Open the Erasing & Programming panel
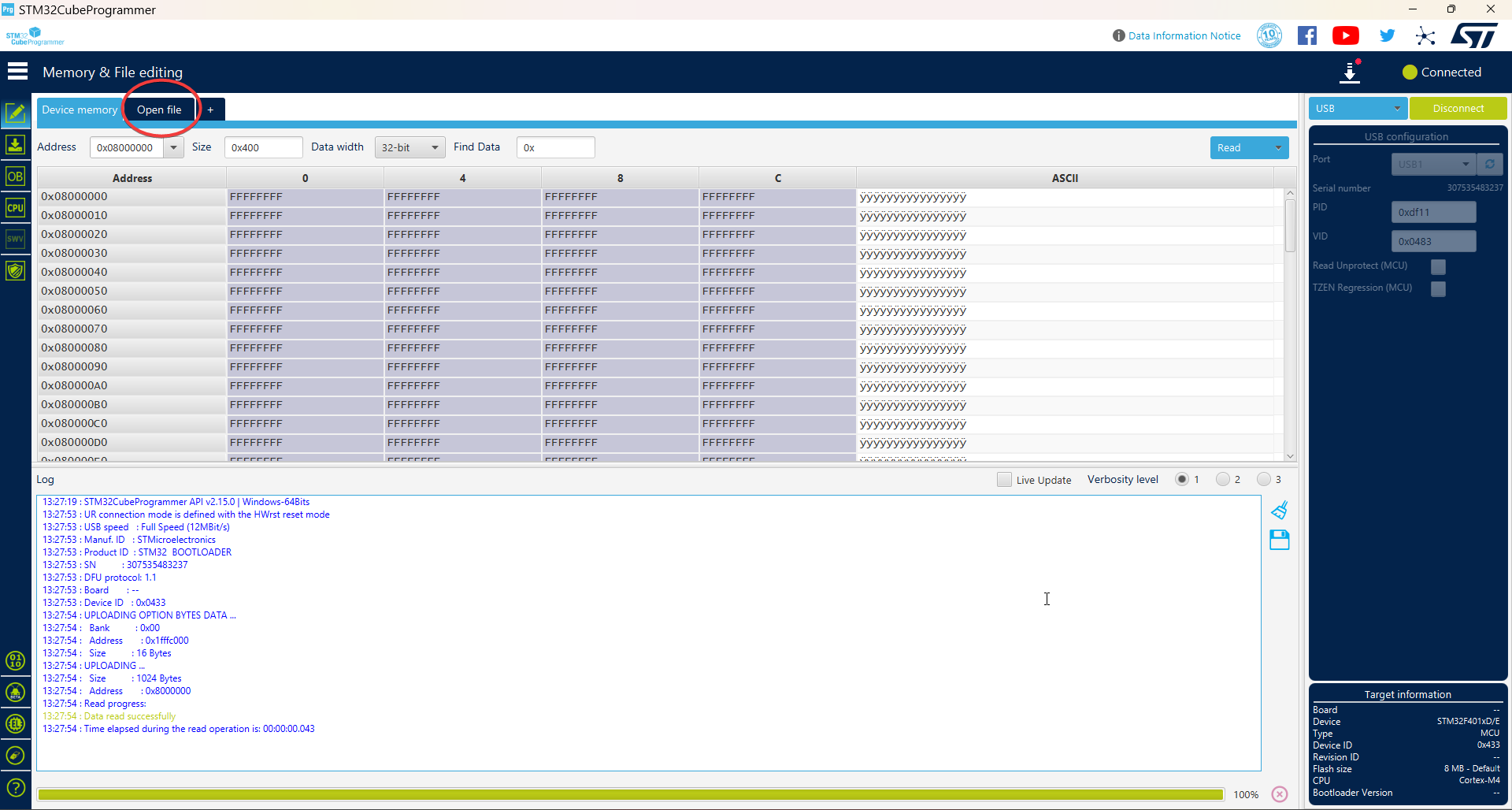The width and height of the screenshot is (1512, 810). (x=16, y=144)
